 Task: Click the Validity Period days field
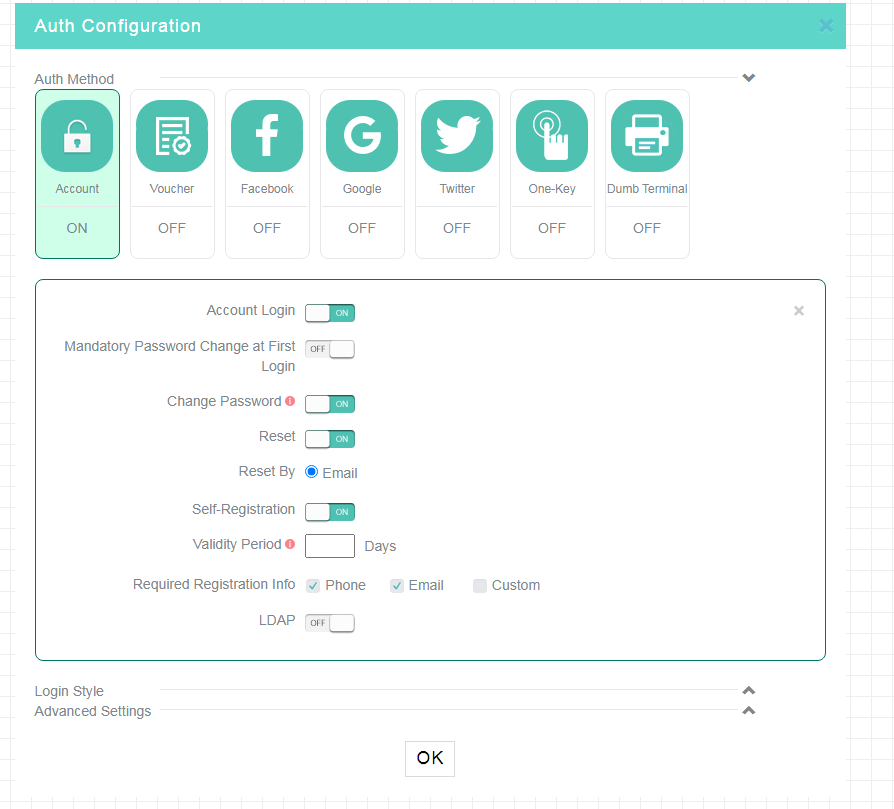point(330,546)
